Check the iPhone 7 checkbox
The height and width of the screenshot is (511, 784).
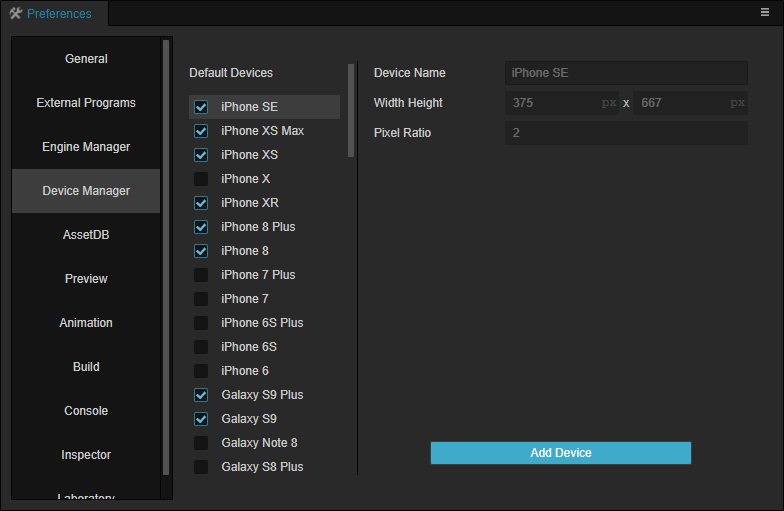201,299
